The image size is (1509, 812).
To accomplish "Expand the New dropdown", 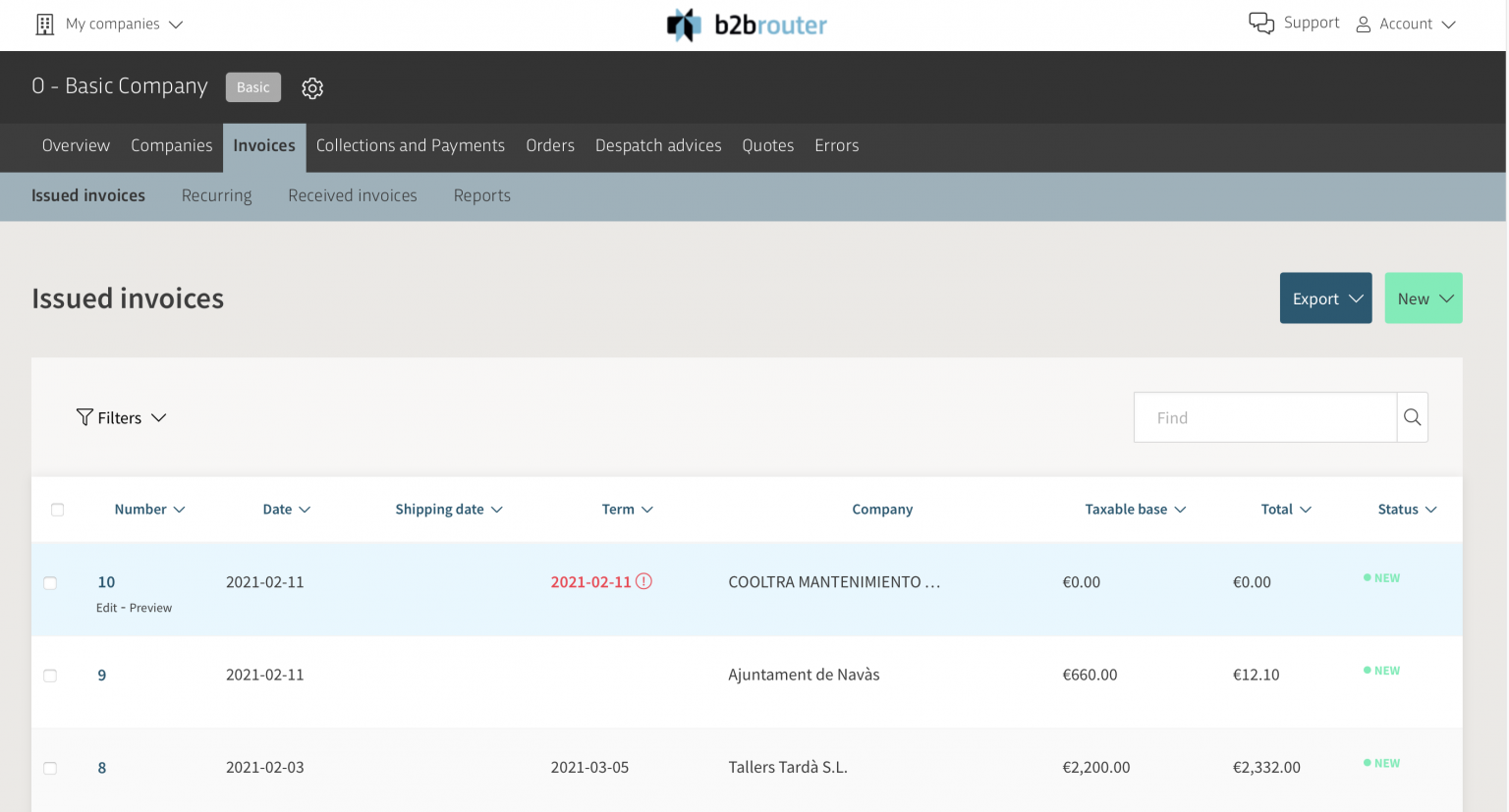I will [1423, 298].
